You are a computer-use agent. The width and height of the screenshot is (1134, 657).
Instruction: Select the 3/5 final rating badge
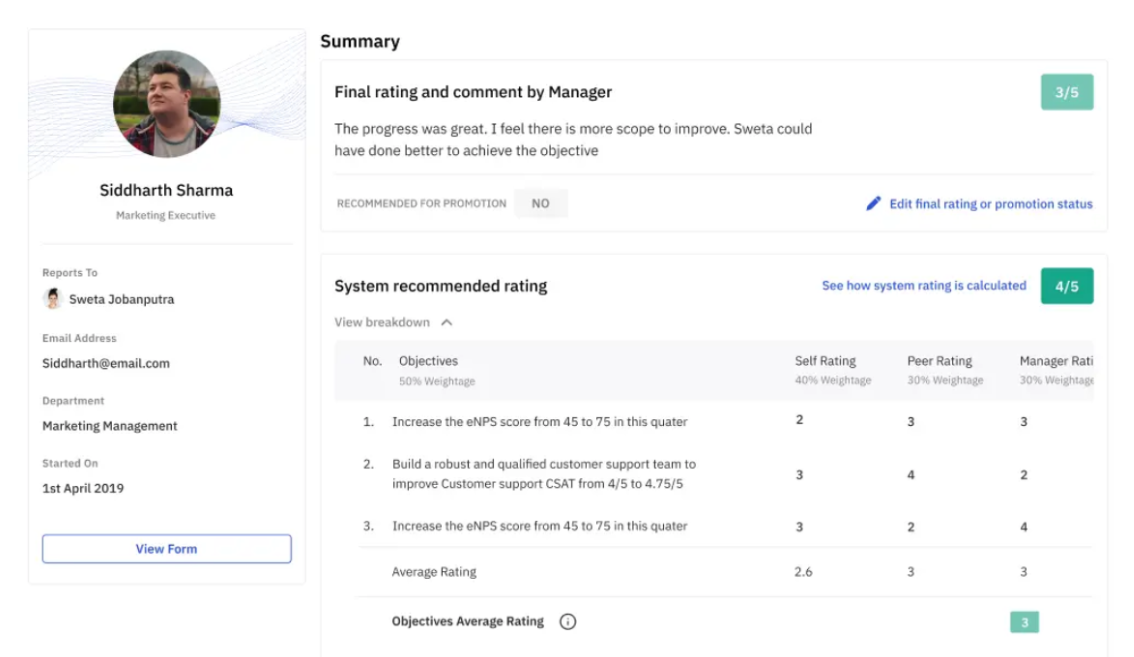[1067, 92]
